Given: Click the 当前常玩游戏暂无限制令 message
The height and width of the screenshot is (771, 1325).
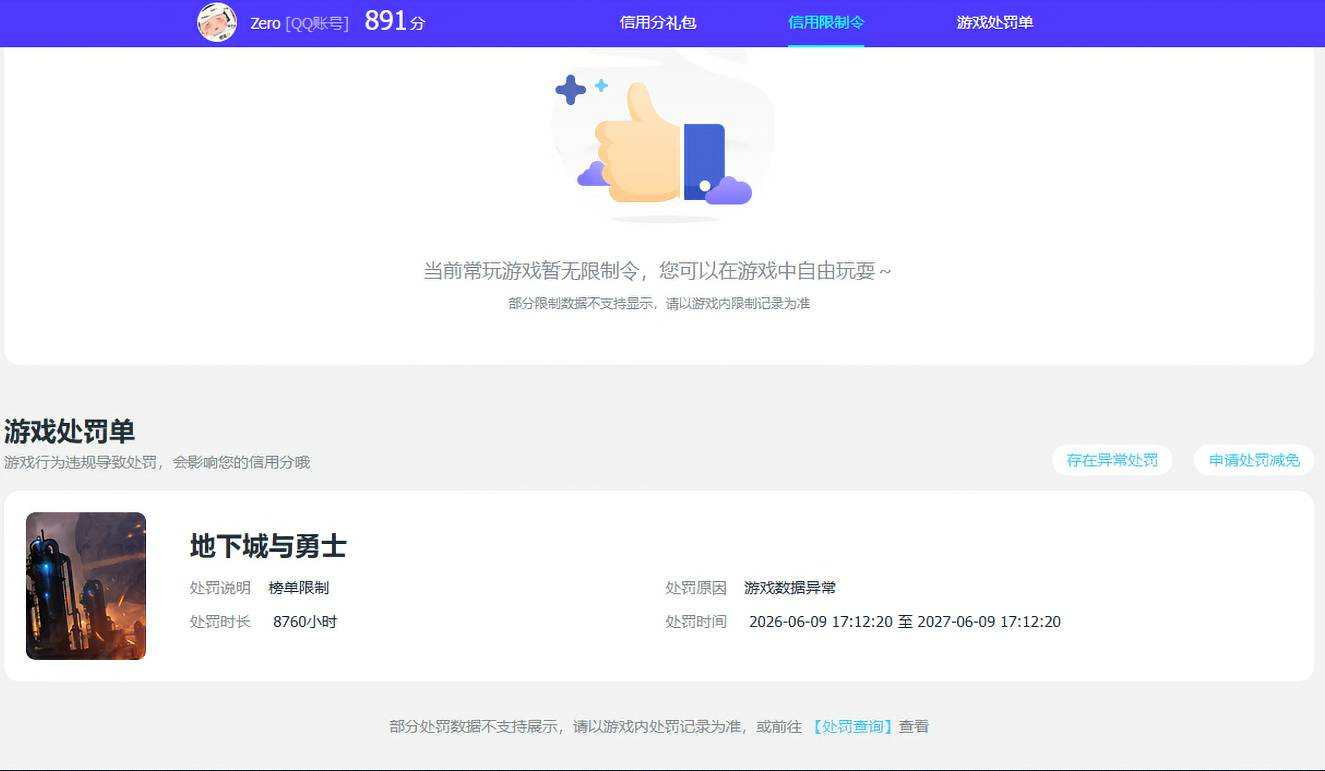Looking at the screenshot, I should (657, 271).
